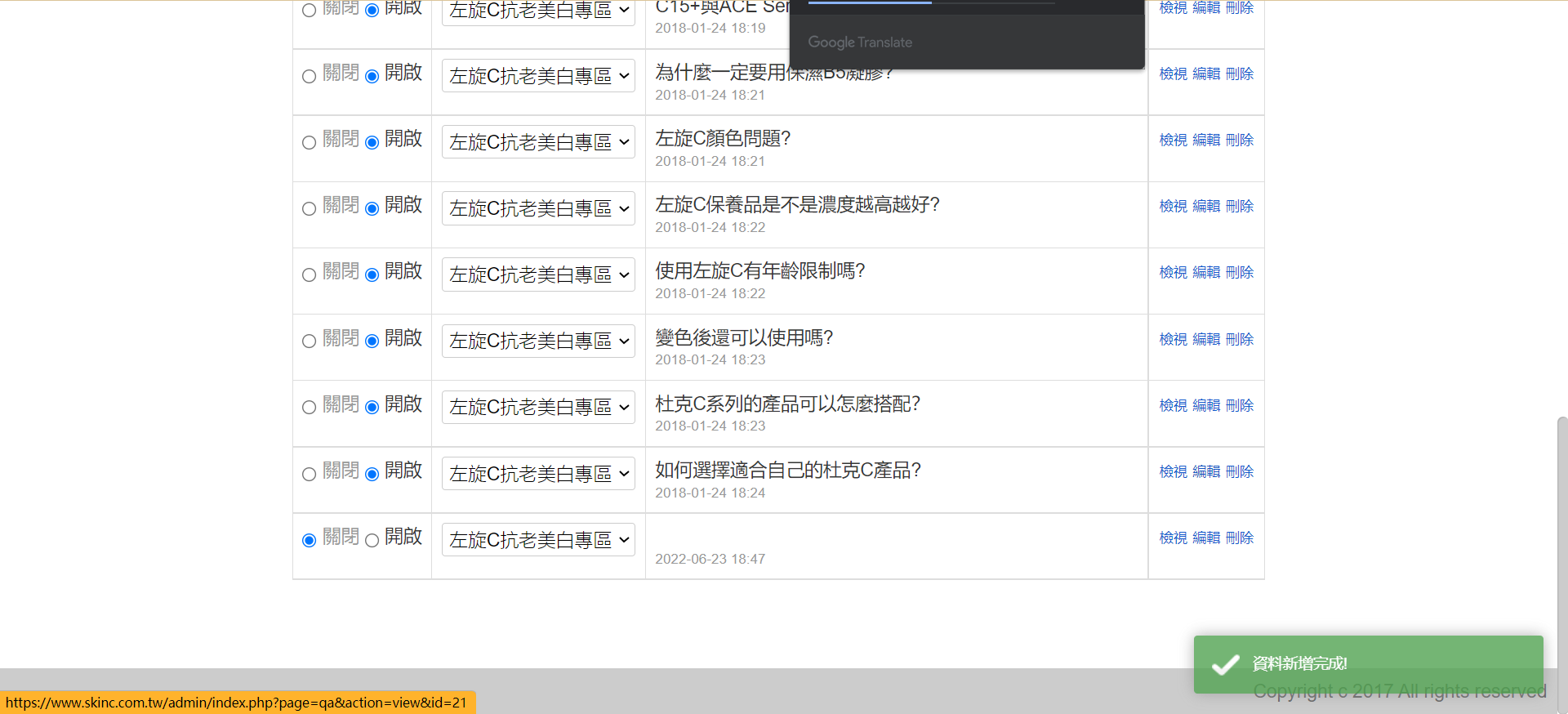
Task: Select 開啟 for 為什麼一定要用保濕B5凝膠 row
Action: coord(372,77)
